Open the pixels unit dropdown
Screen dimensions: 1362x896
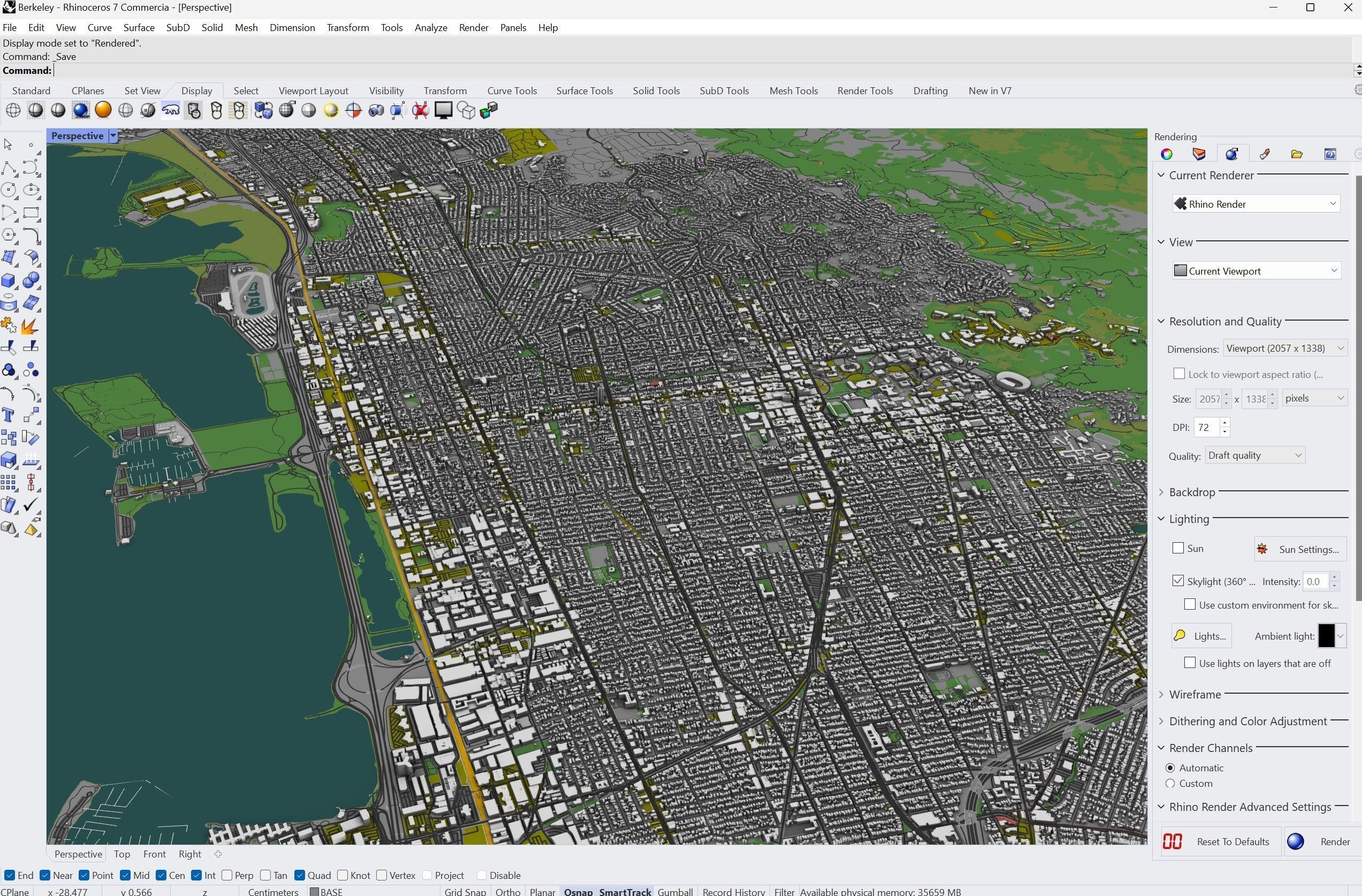coord(1314,398)
